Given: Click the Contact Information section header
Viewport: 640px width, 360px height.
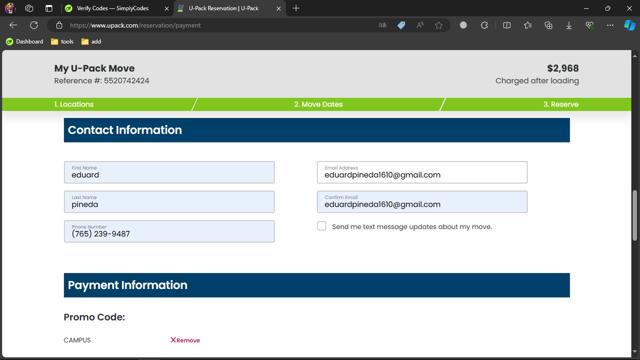Looking at the screenshot, I should coord(317,130).
